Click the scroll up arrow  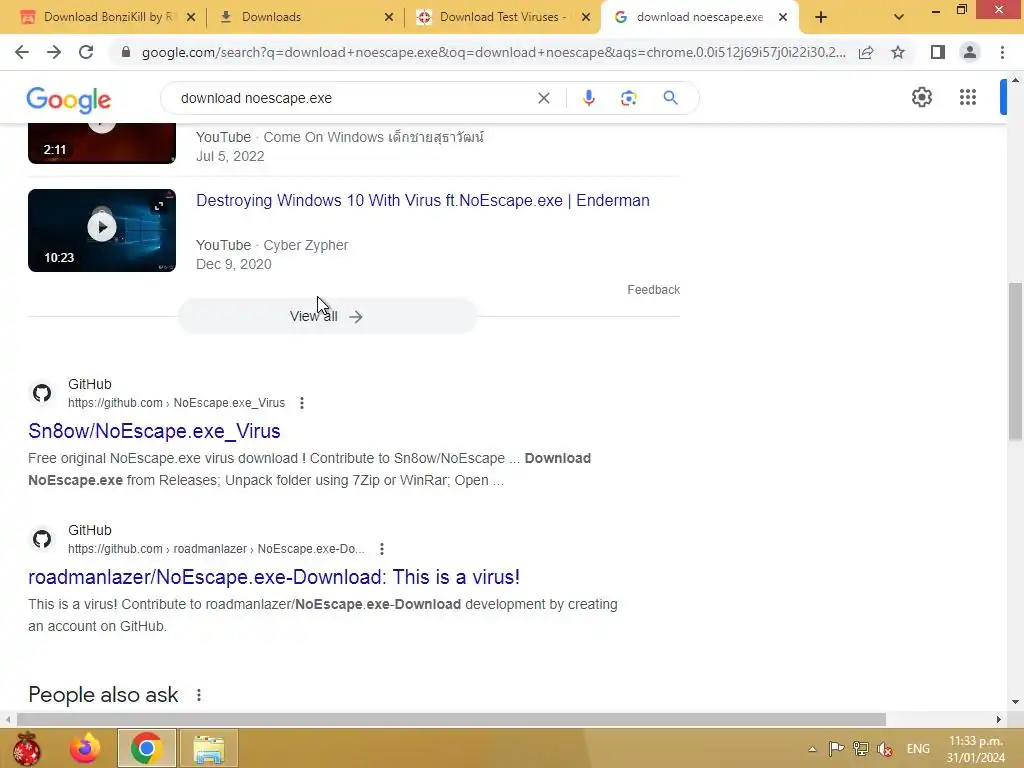pos(1015,80)
